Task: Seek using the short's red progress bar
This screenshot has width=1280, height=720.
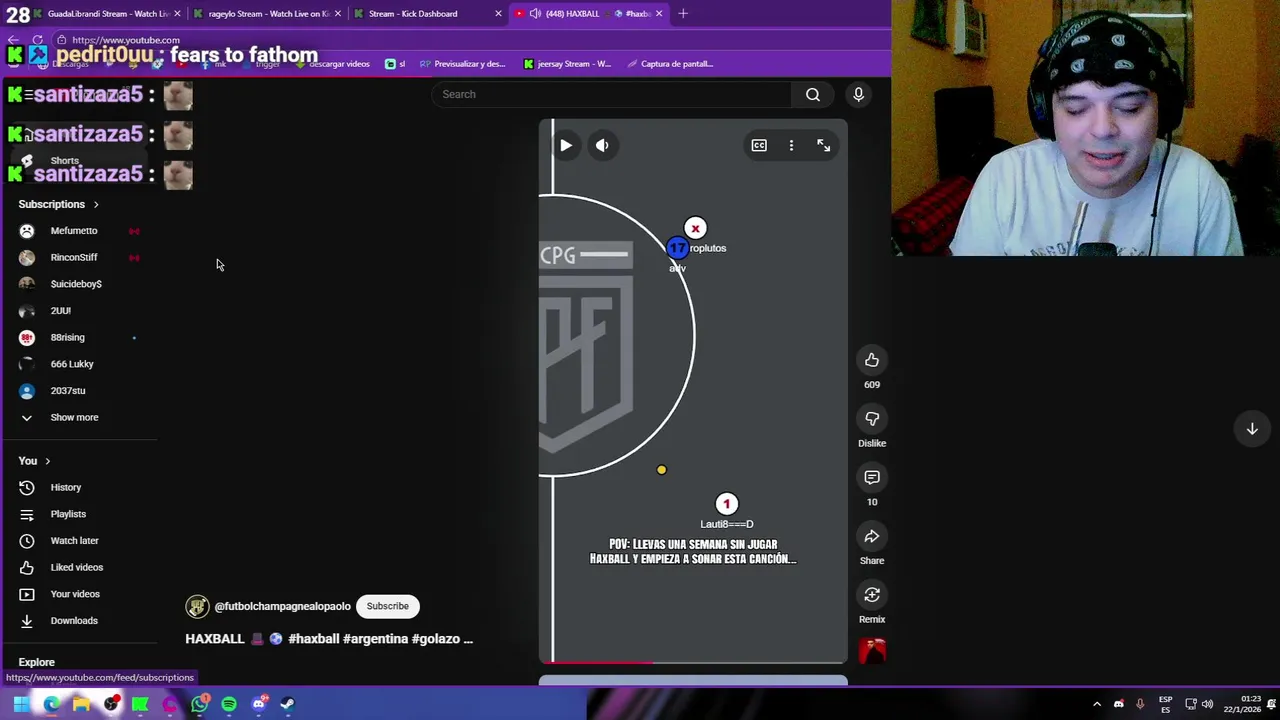Action: coord(693,662)
